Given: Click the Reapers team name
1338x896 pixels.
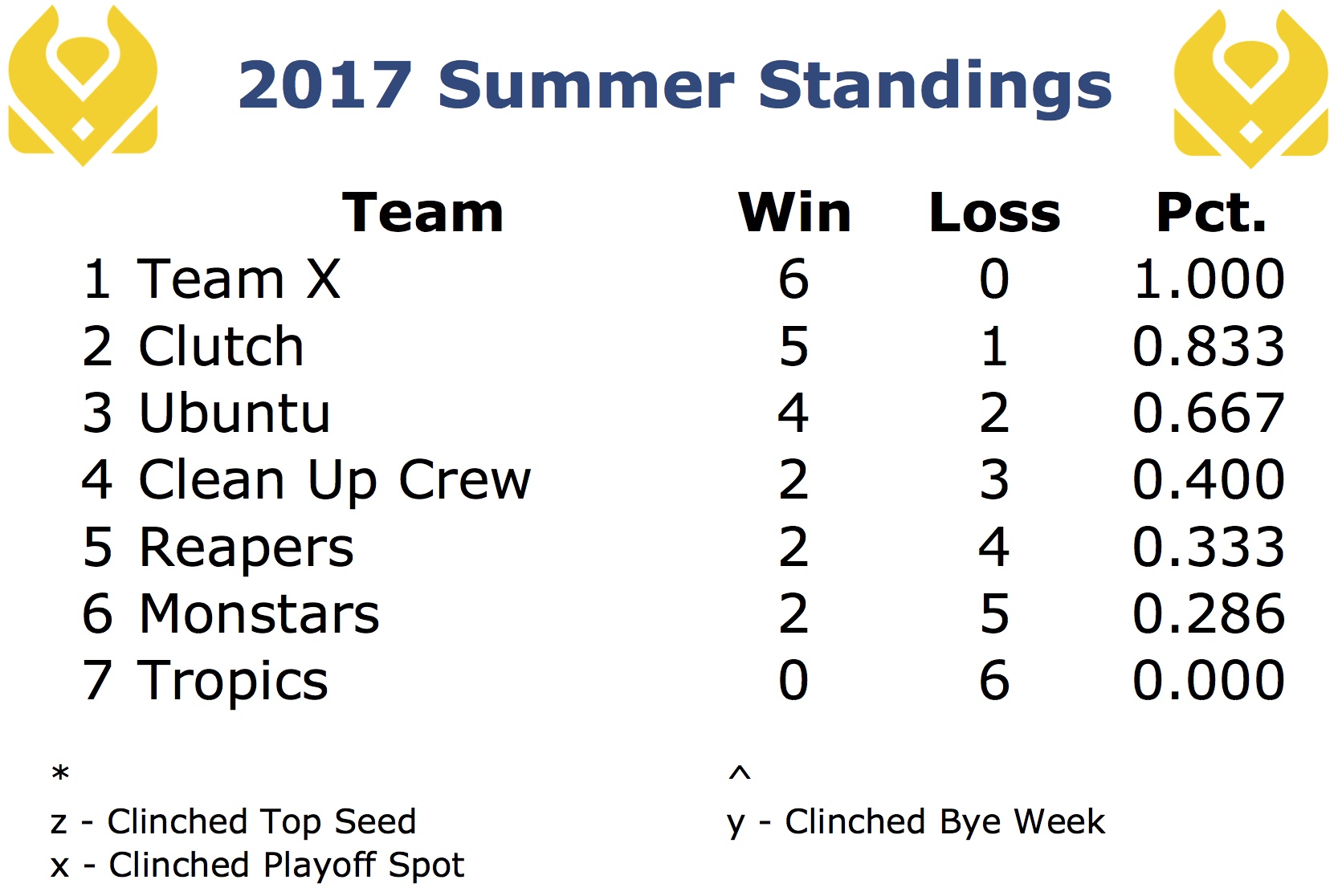Looking at the screenshot, I should [246, 548].
